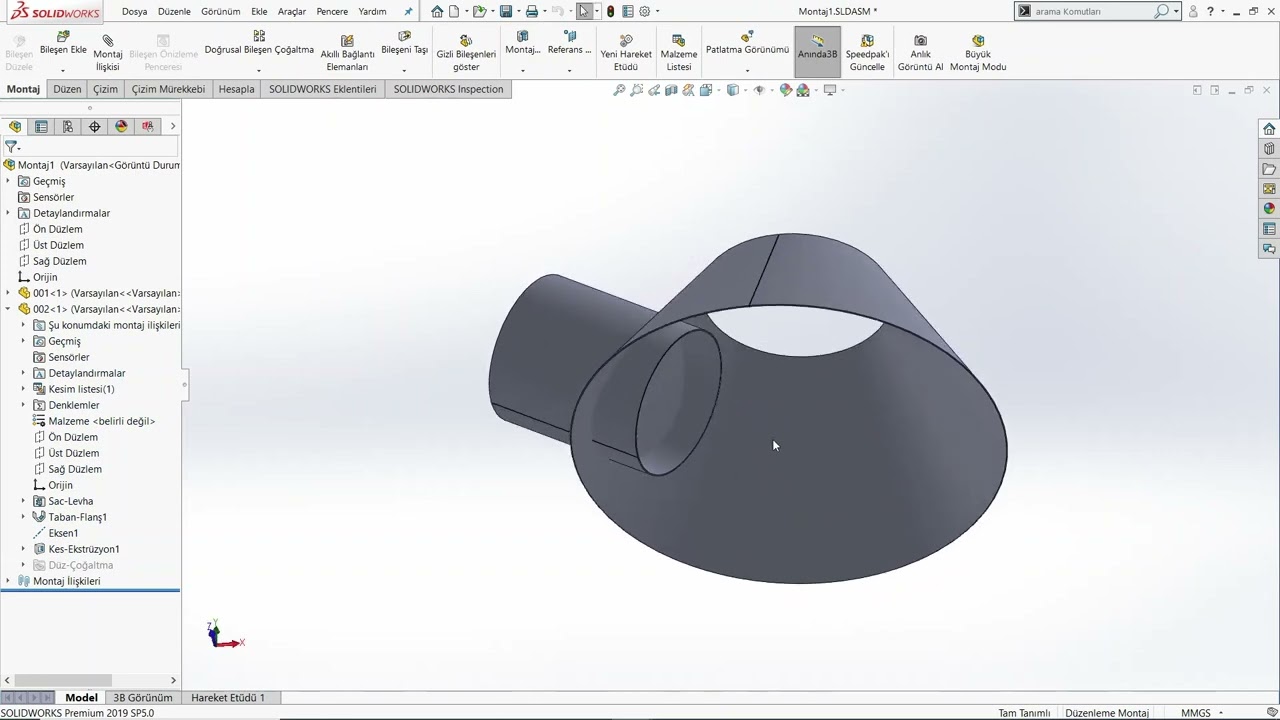Expand the 001<1> component node
This screenshot has height=720, width=1280.
click(8, 293)
